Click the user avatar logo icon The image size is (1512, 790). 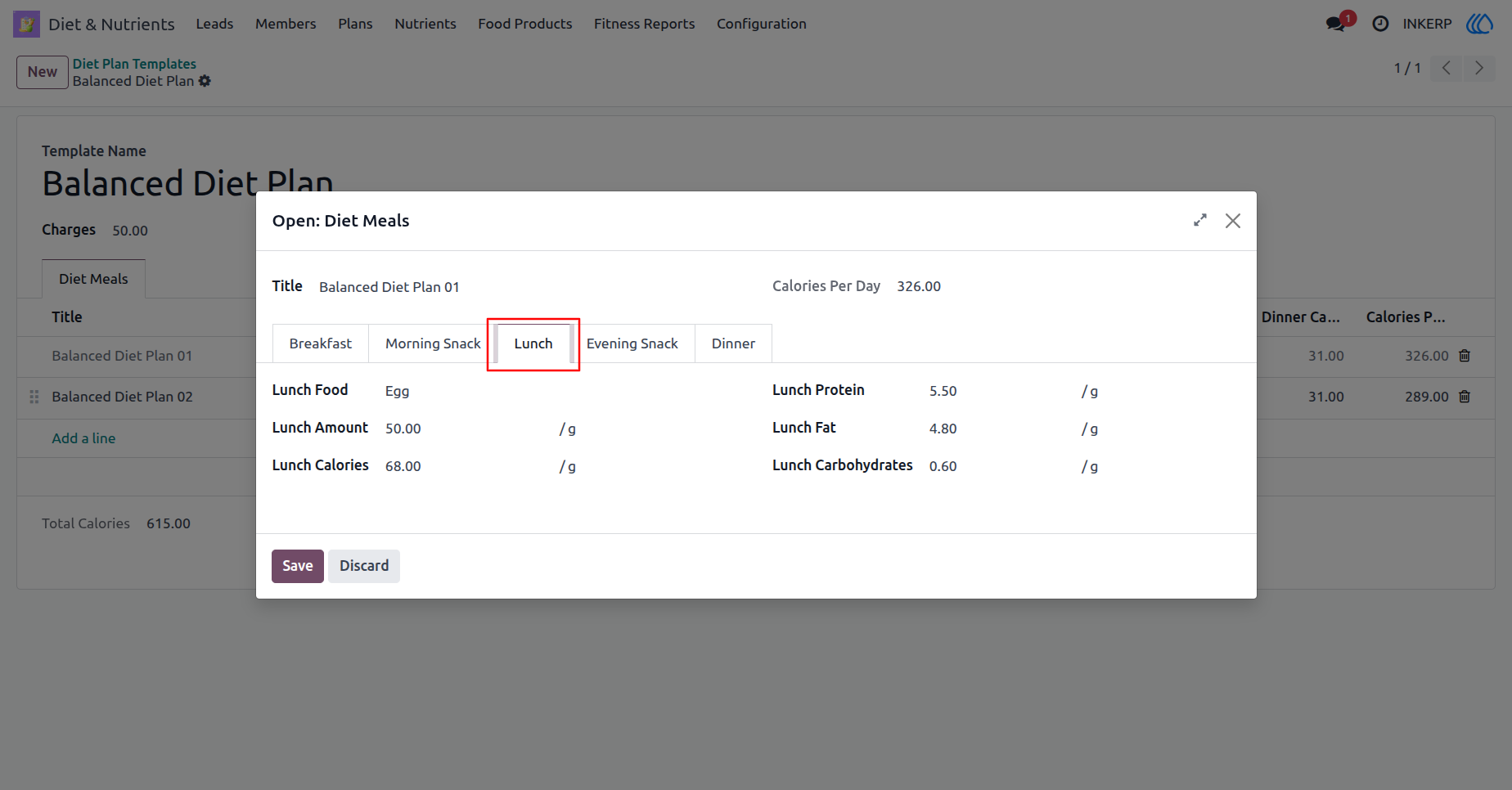point(1479,24)
